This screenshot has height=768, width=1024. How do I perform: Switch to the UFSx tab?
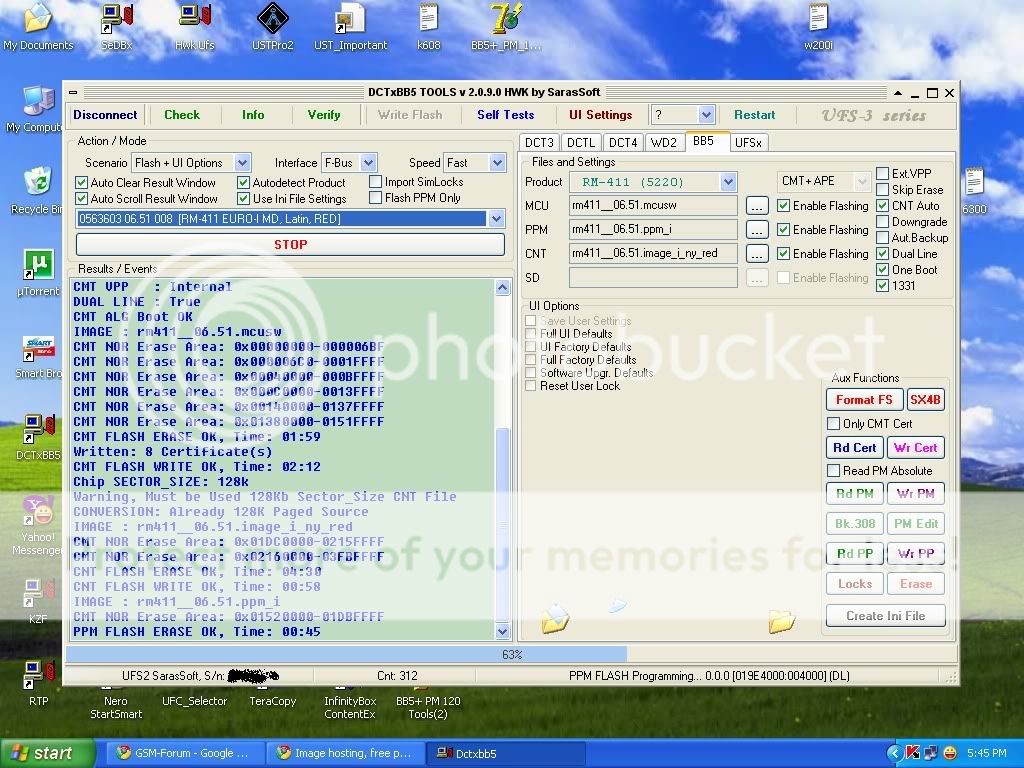(x=748, y=142)
